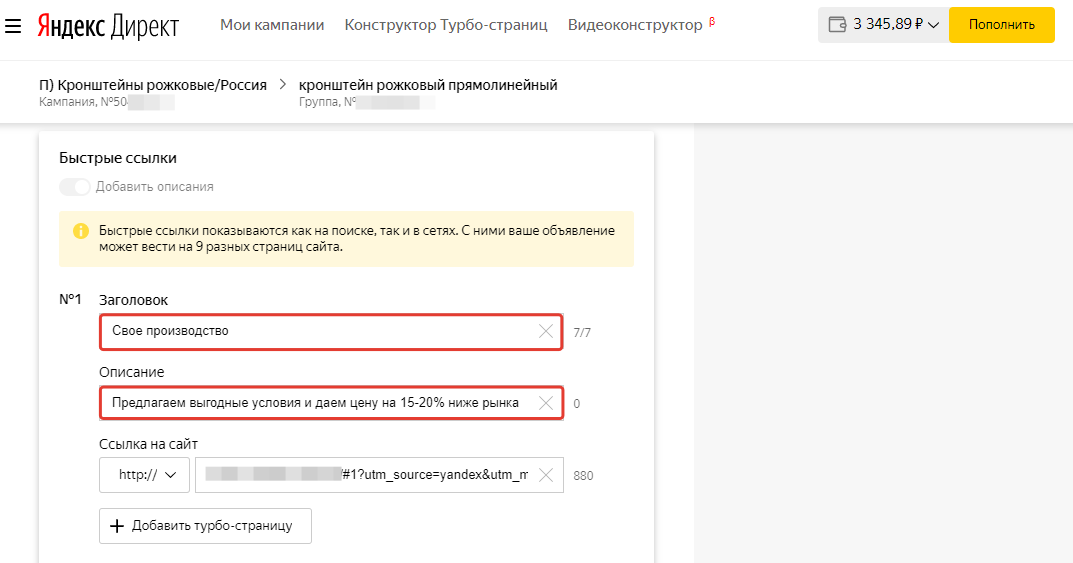Click the lightbulb hint icon in notice
Image resolution: width=1073 pixels, height=563 pixels.
(80, 232)
